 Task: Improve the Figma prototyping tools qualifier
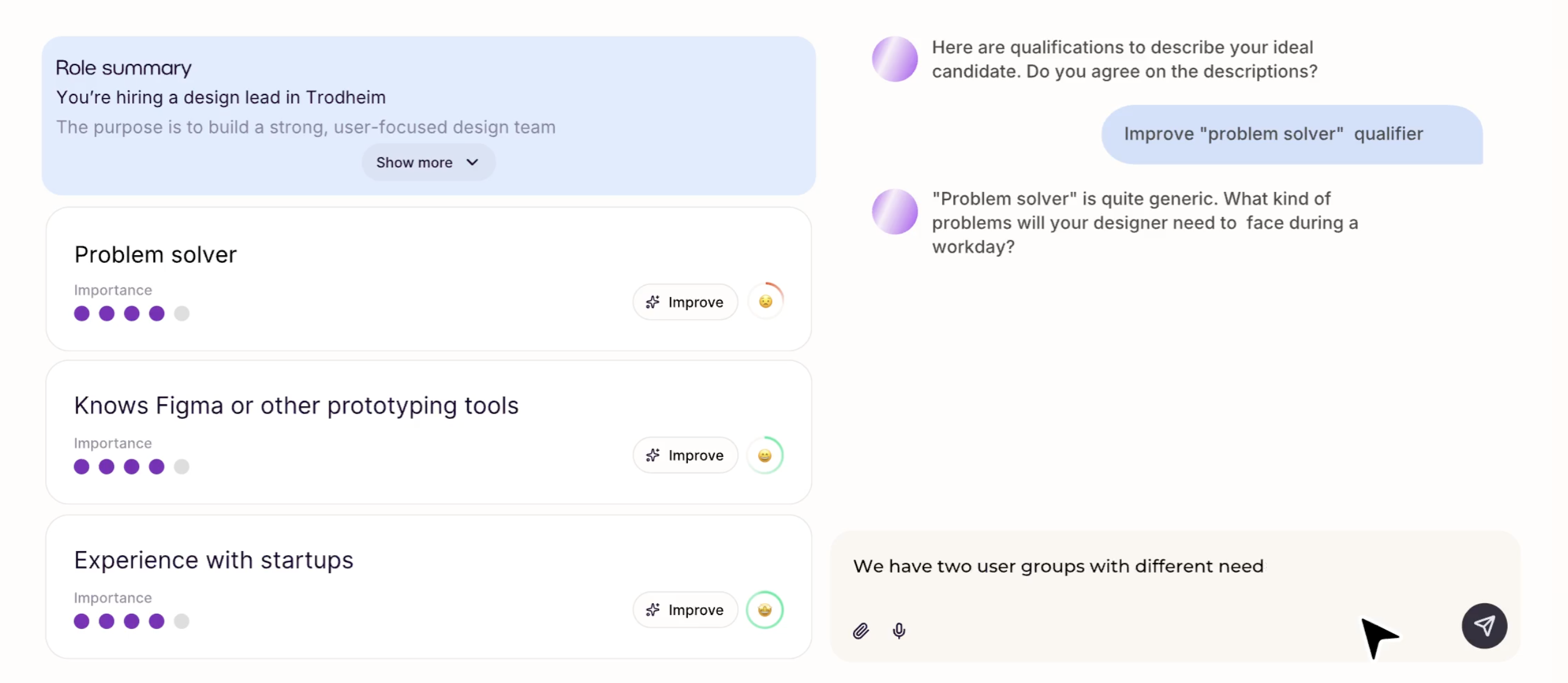pos(684,455)
